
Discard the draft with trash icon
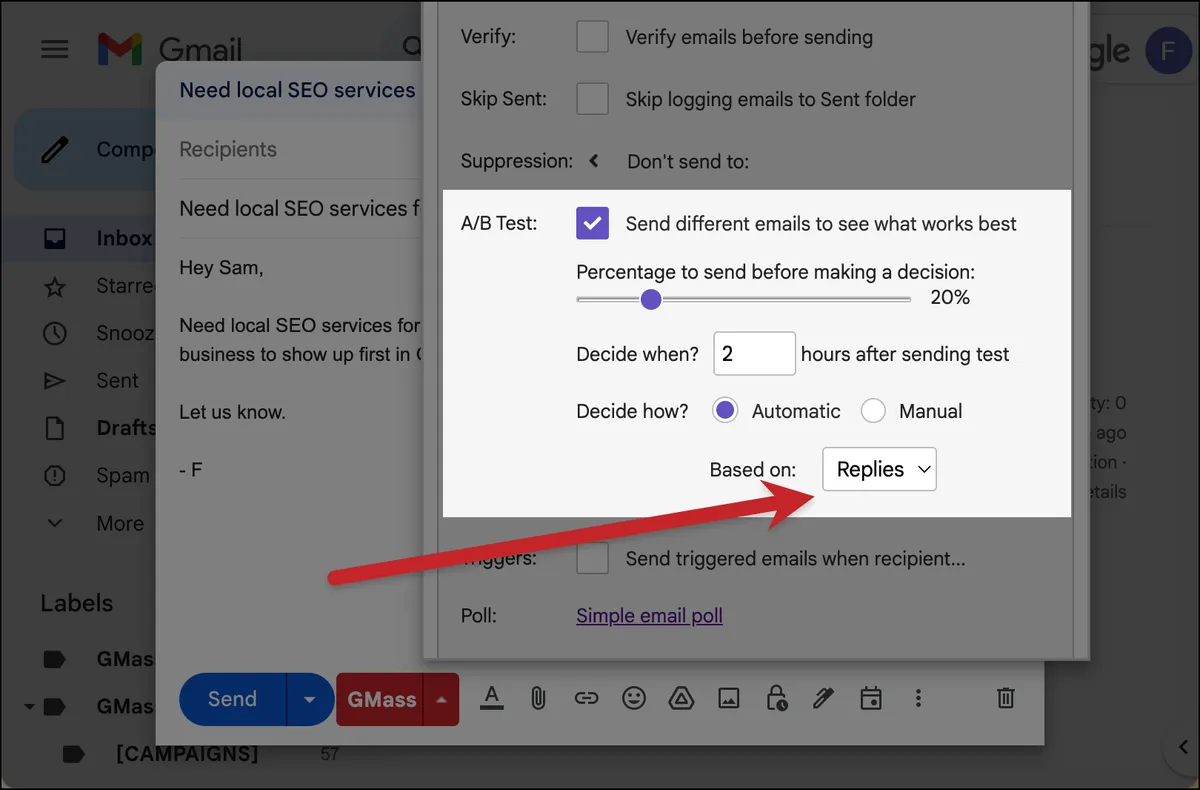coord(1007,698)
